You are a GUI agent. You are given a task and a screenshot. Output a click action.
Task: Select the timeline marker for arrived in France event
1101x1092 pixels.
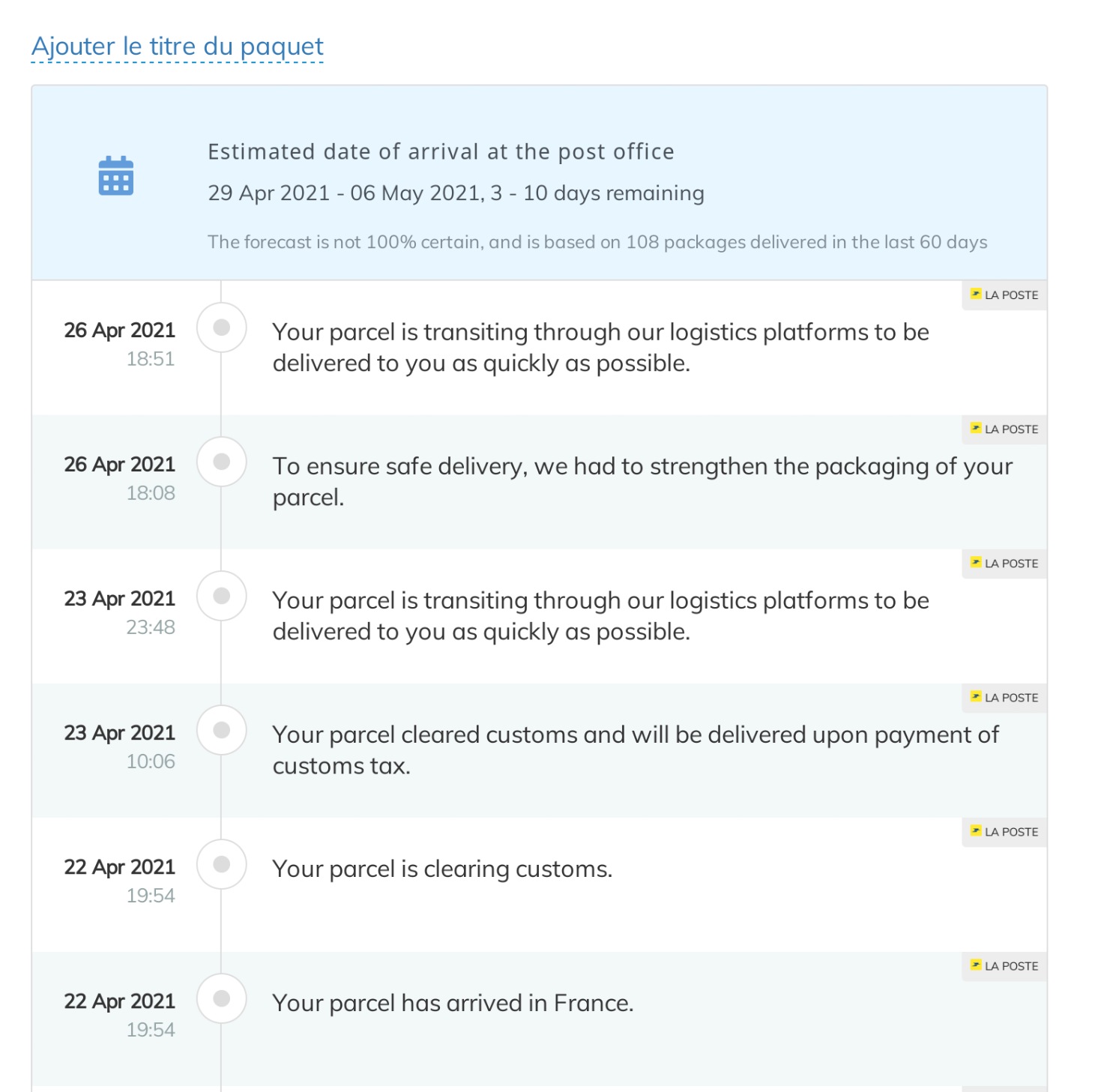[x=222, y=998]
